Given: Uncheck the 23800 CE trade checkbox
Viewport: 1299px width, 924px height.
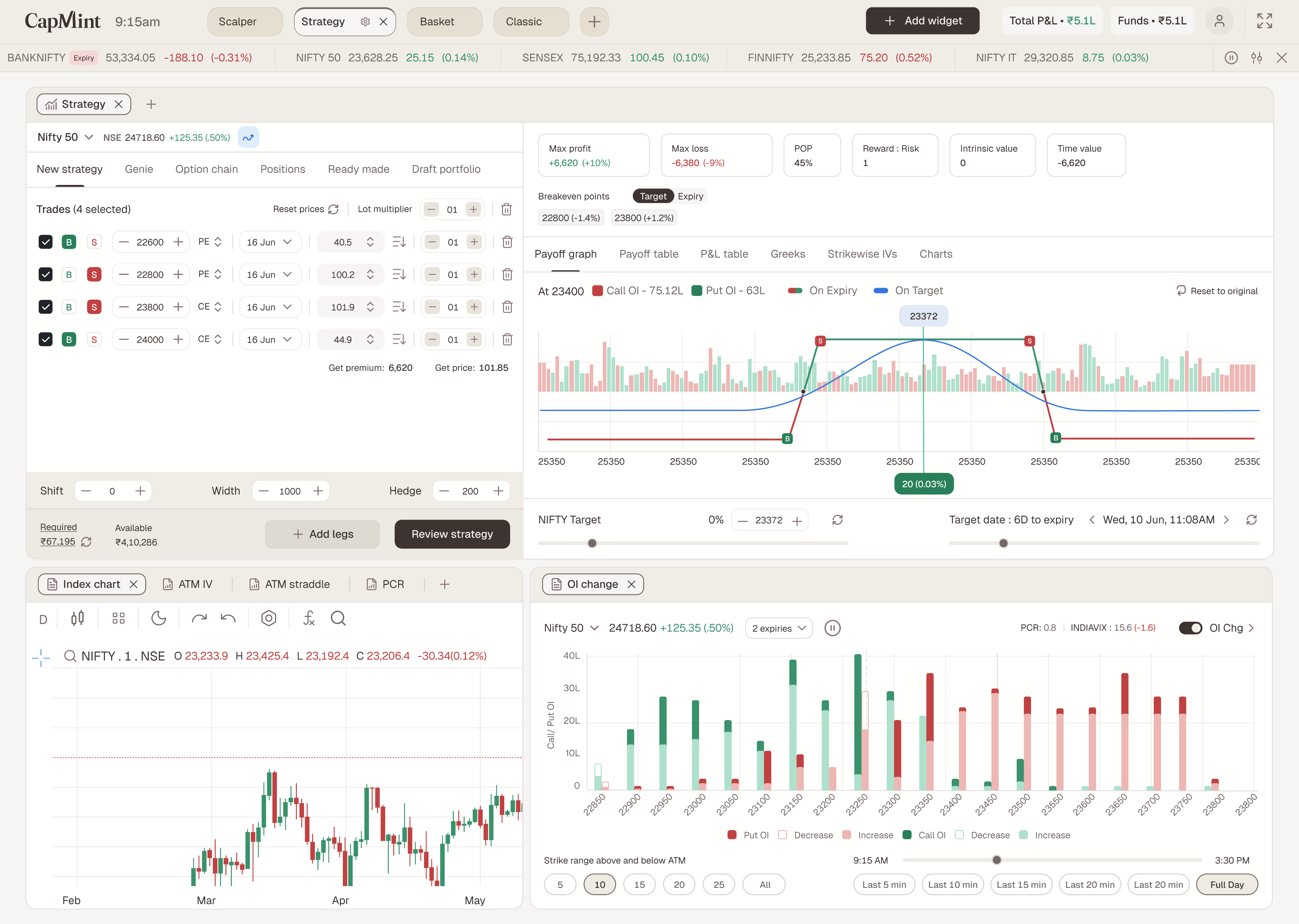Looking at the screenshot, I should pos(45,307).
